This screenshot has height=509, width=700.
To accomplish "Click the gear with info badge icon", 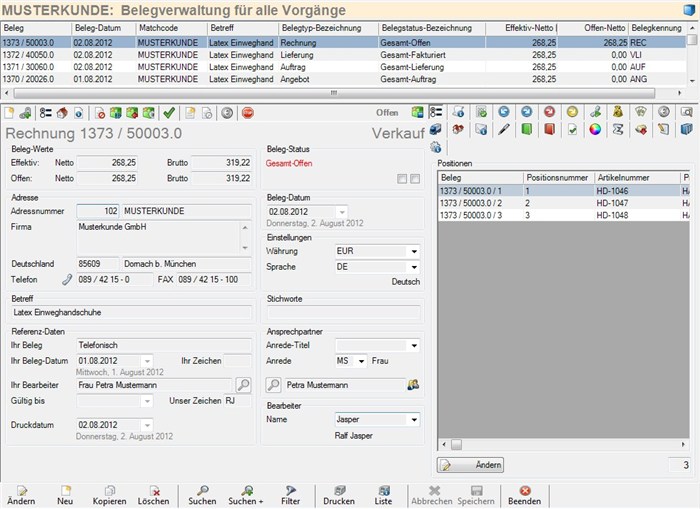I will tap(436, 147).
